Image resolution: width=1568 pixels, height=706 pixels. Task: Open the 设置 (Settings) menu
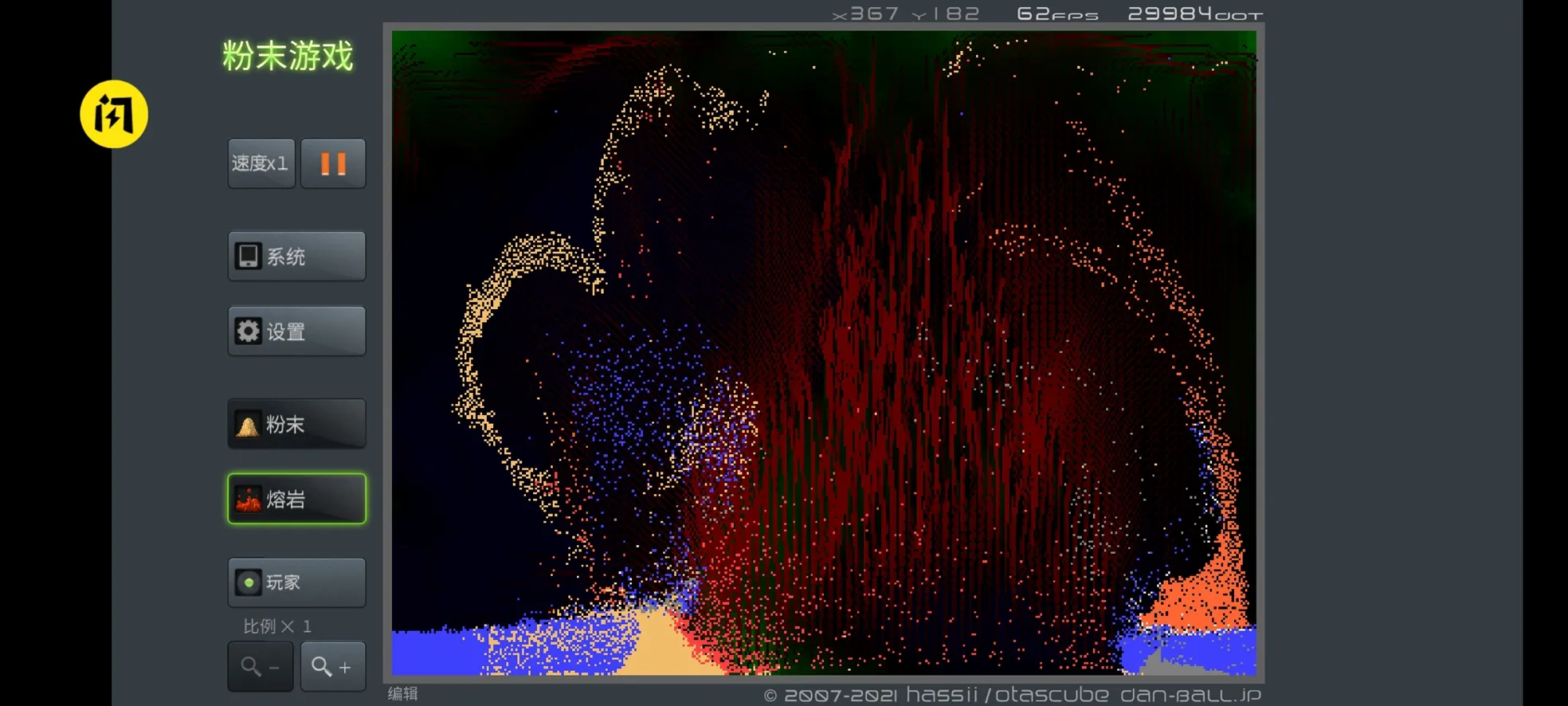[296, 331]
